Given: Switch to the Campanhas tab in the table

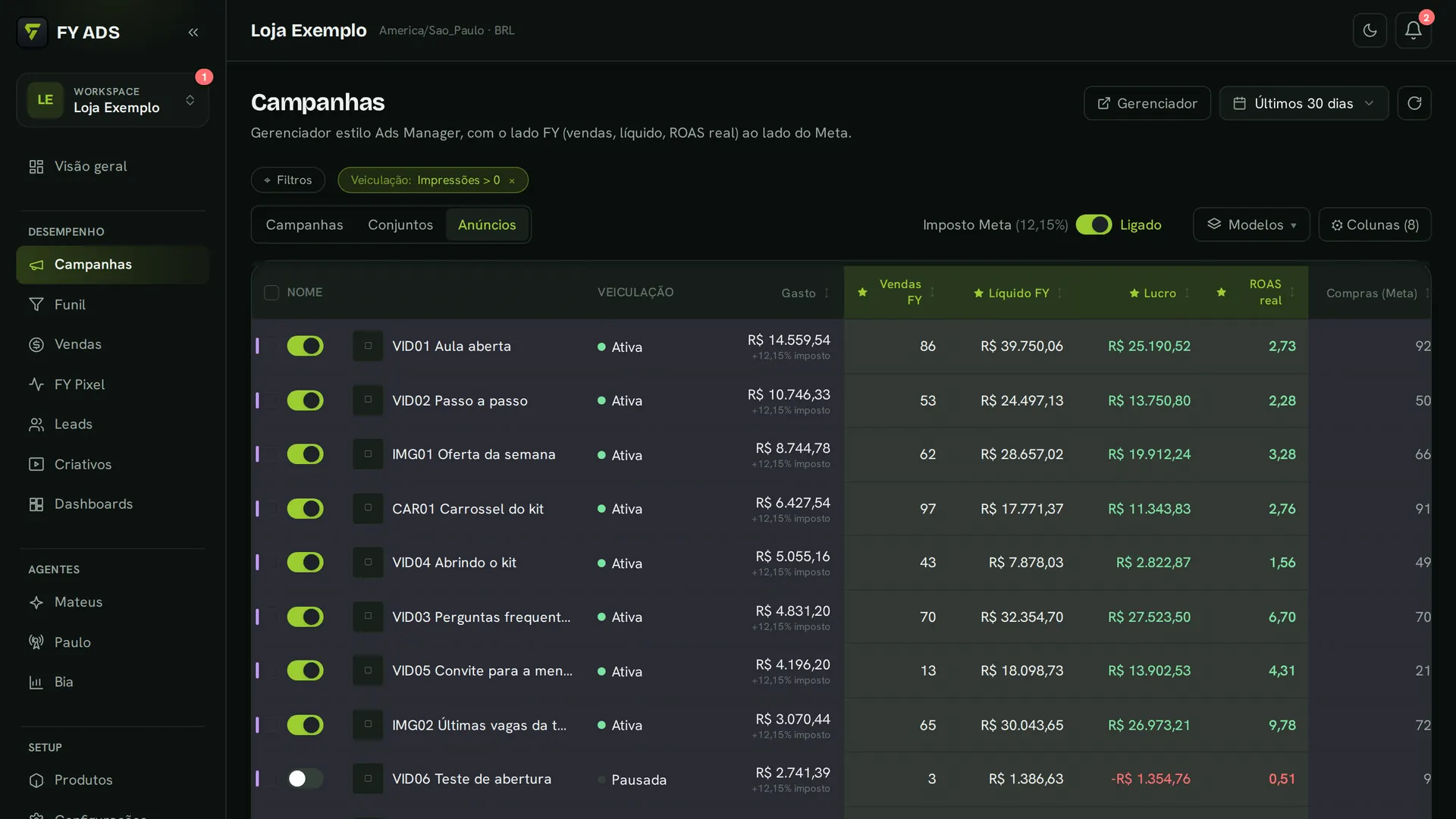Looking at the screenshot, I should pos(304,224).
